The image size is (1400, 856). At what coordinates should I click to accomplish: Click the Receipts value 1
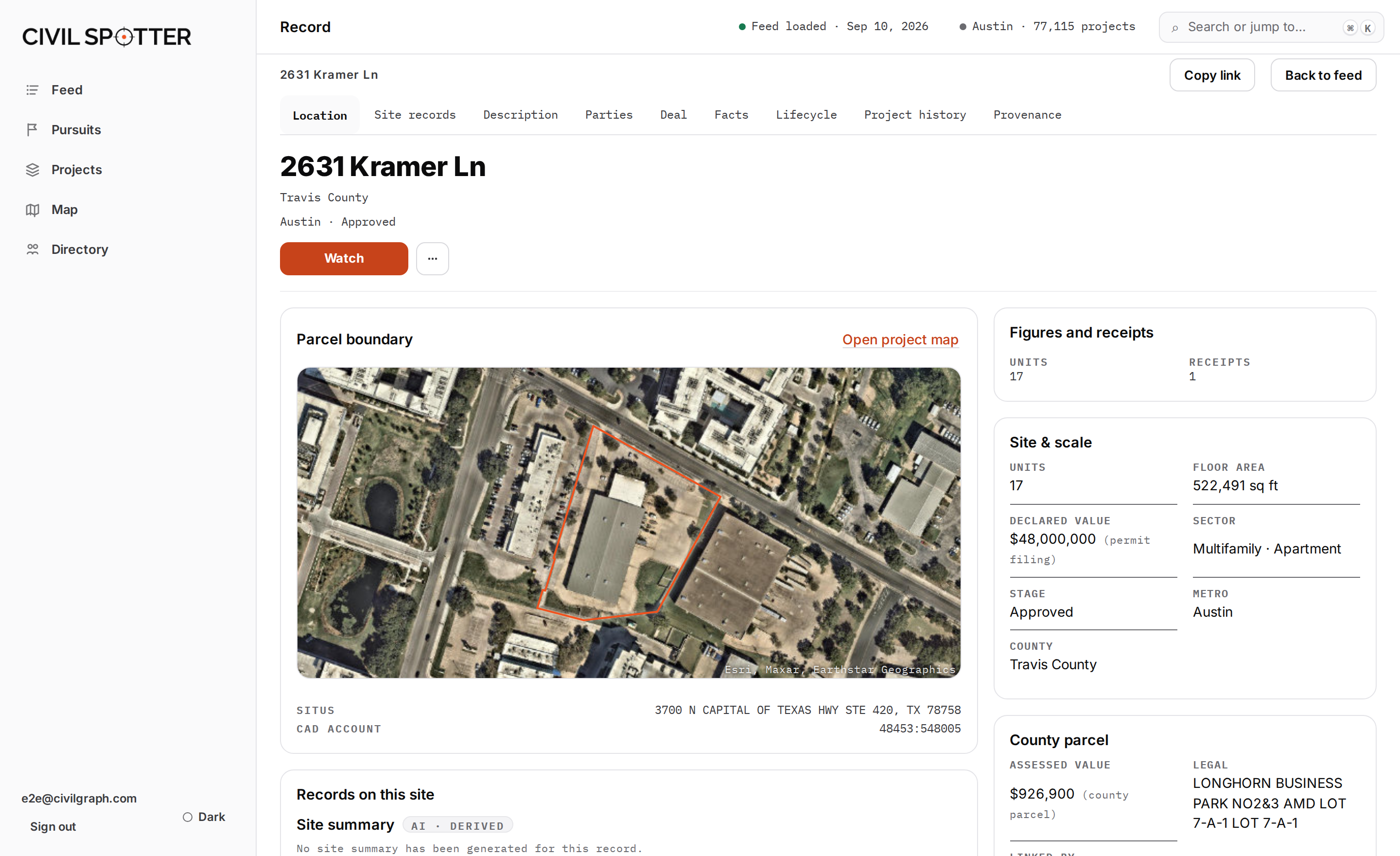(1192, 376)
